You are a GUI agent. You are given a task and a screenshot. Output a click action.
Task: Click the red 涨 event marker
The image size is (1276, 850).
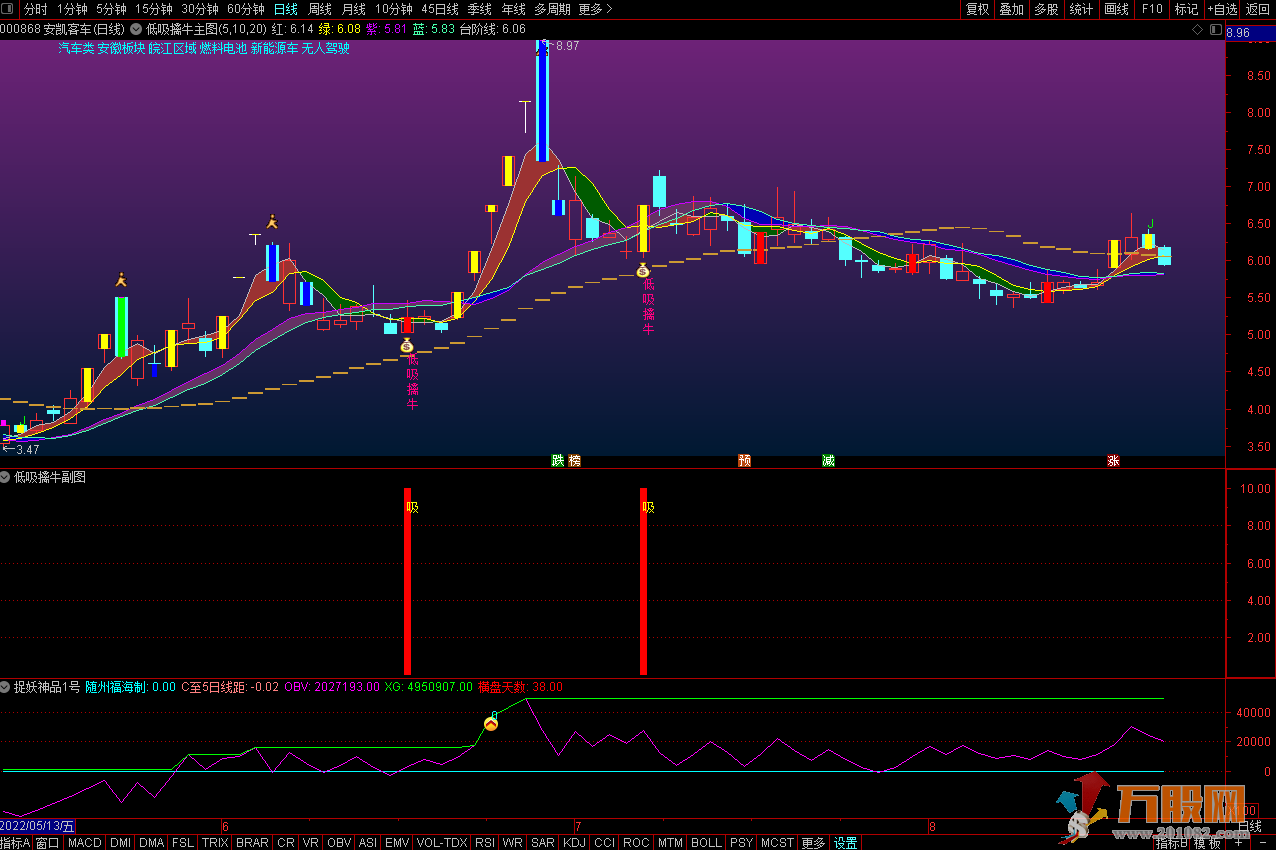1113,461
